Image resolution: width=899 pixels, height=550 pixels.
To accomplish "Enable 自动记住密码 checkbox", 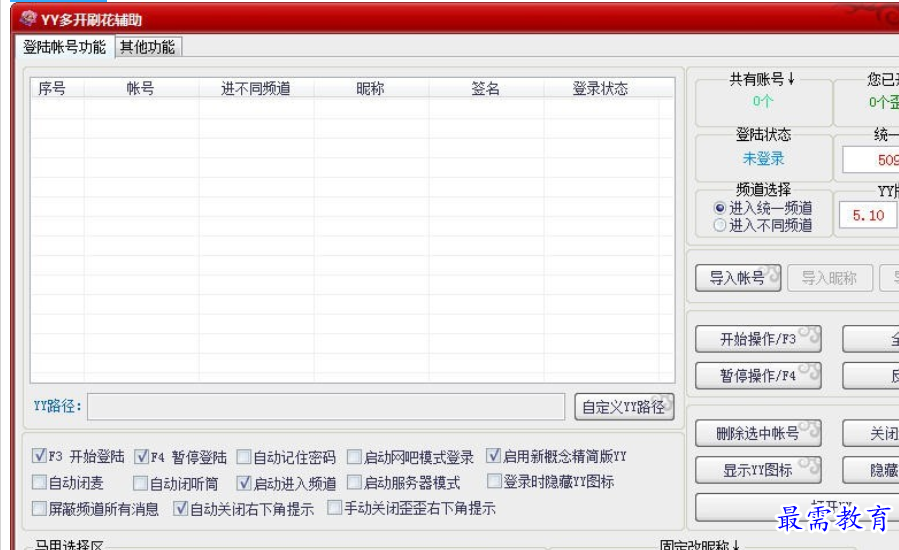I will click(x=244, y=457).
